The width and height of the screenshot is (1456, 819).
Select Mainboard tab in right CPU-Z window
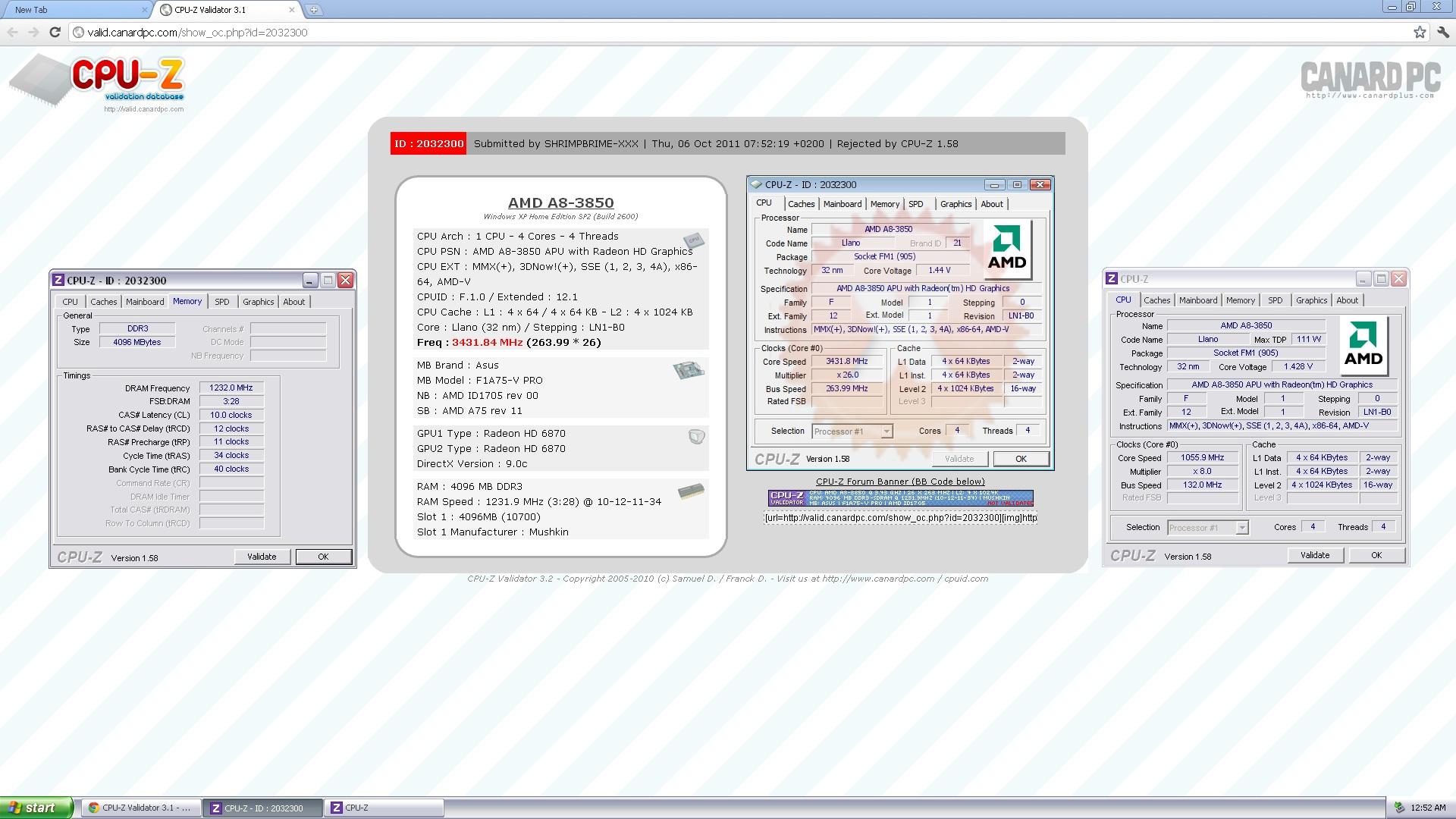click(1198, 300)
